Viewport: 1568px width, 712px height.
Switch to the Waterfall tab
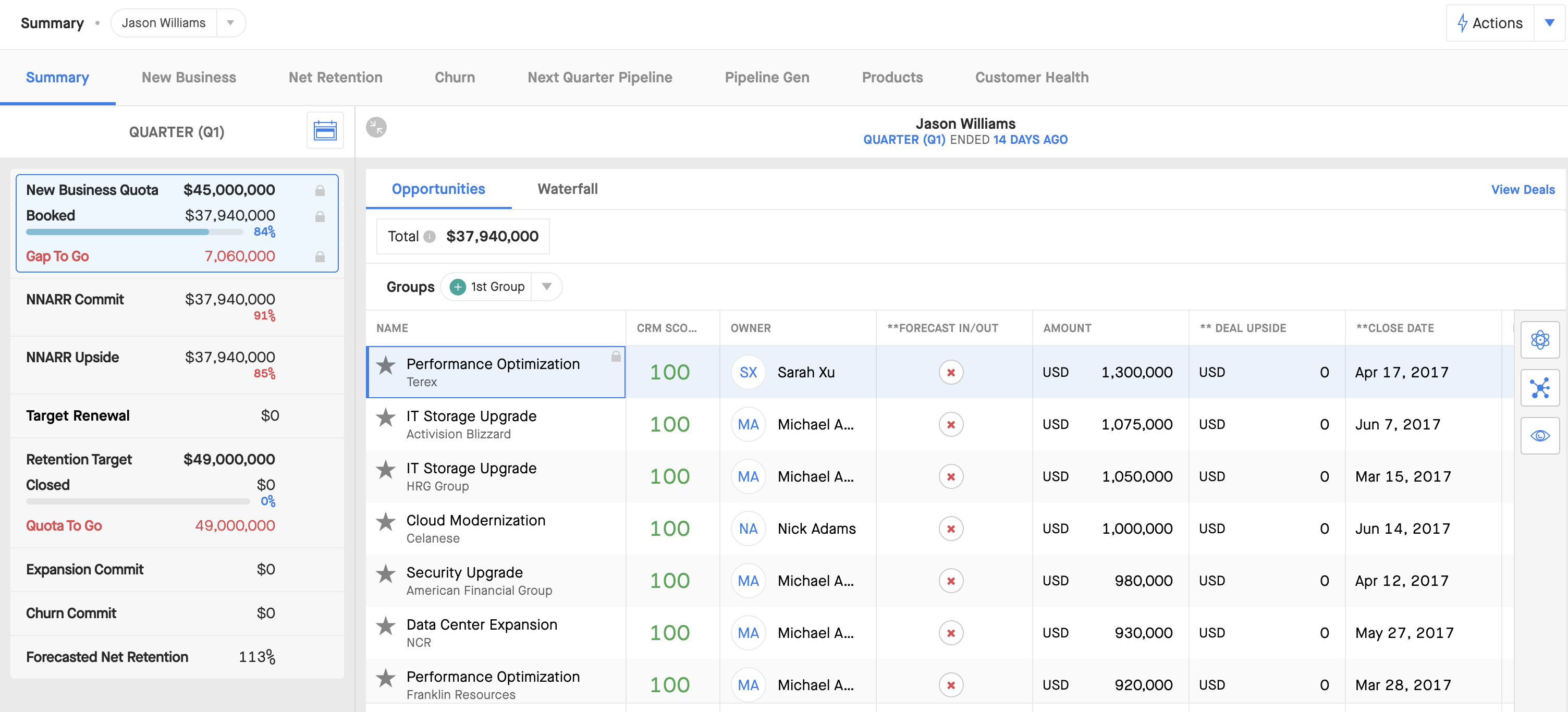[x=567, y=189]
